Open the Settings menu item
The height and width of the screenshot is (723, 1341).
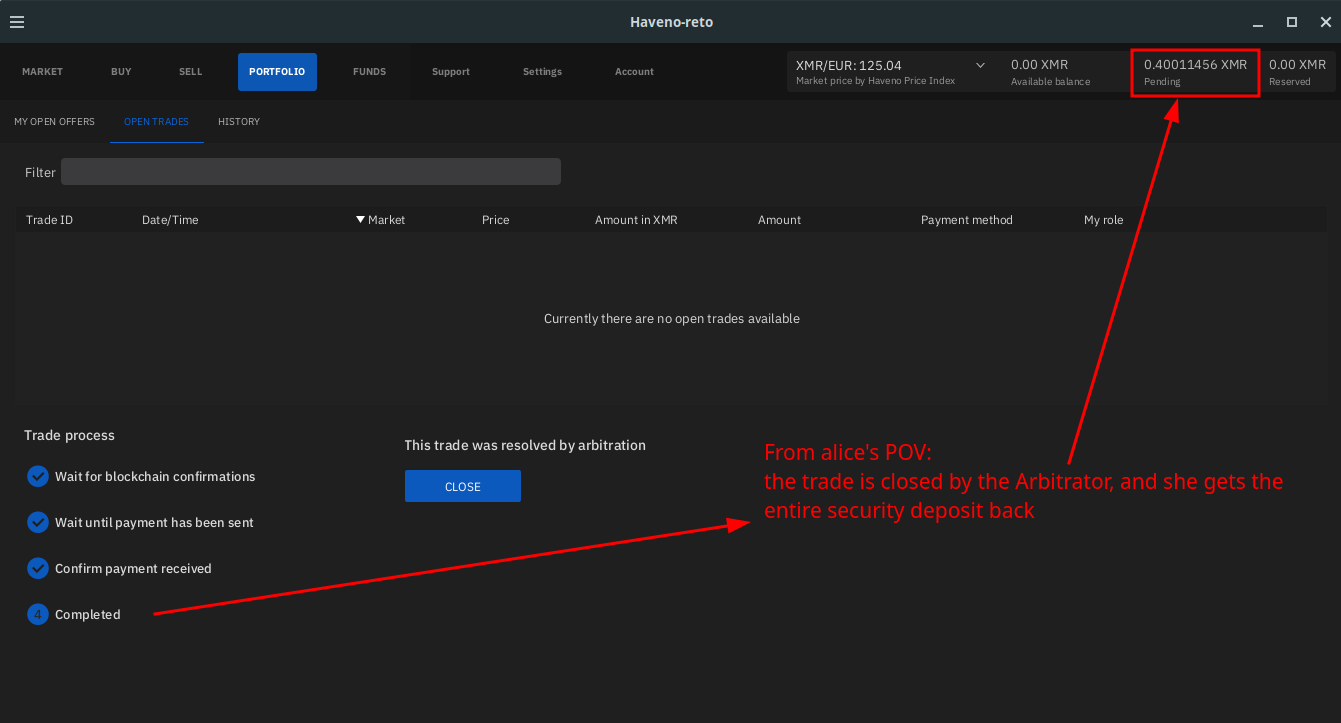point(542,72)
